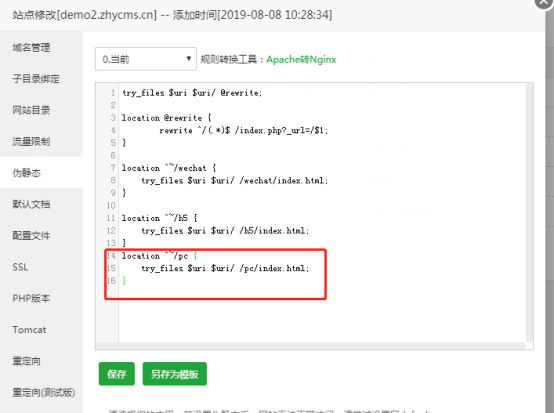Click the green 保存 button

tap(117, 374)
